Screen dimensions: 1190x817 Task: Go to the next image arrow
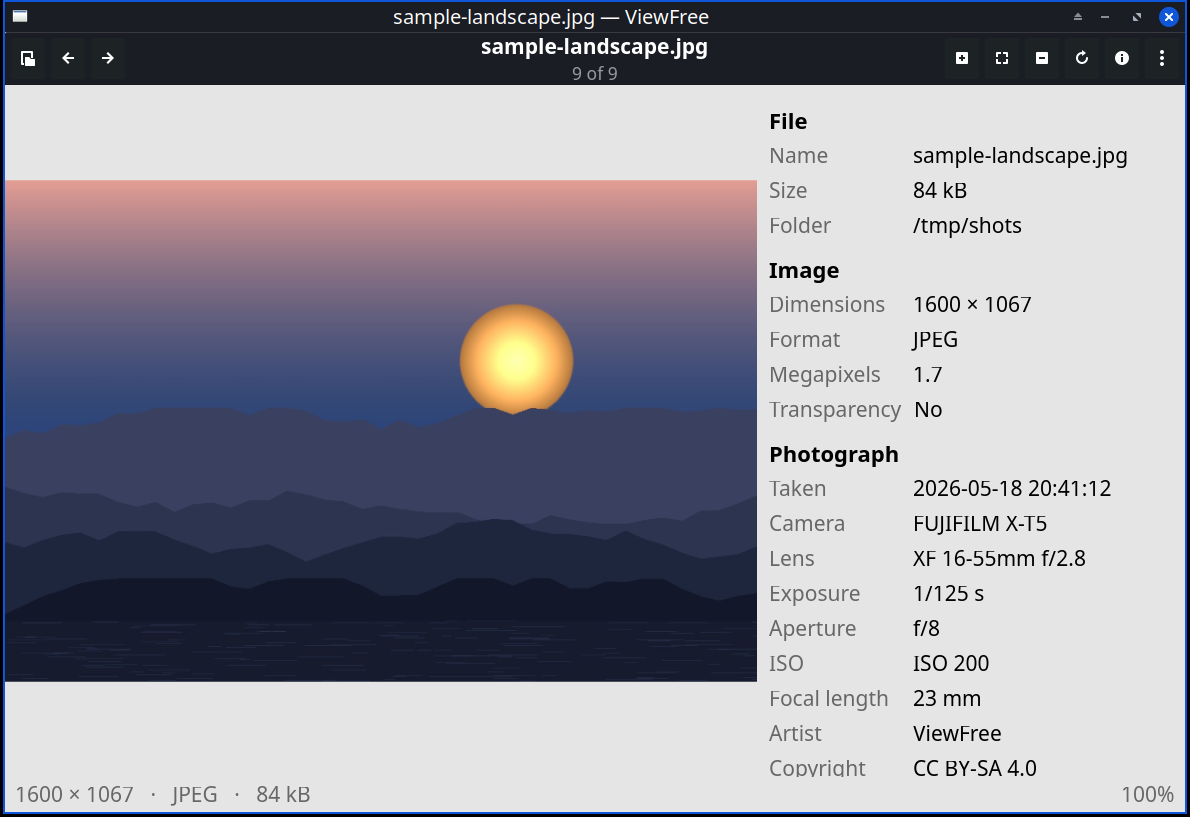pyautogui.click(x=108, y=58)
